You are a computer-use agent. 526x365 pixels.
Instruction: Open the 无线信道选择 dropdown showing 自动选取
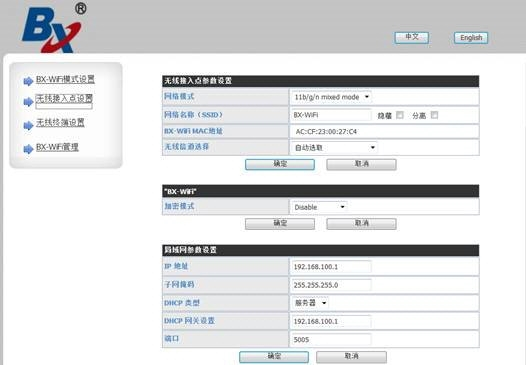point(334,147)
